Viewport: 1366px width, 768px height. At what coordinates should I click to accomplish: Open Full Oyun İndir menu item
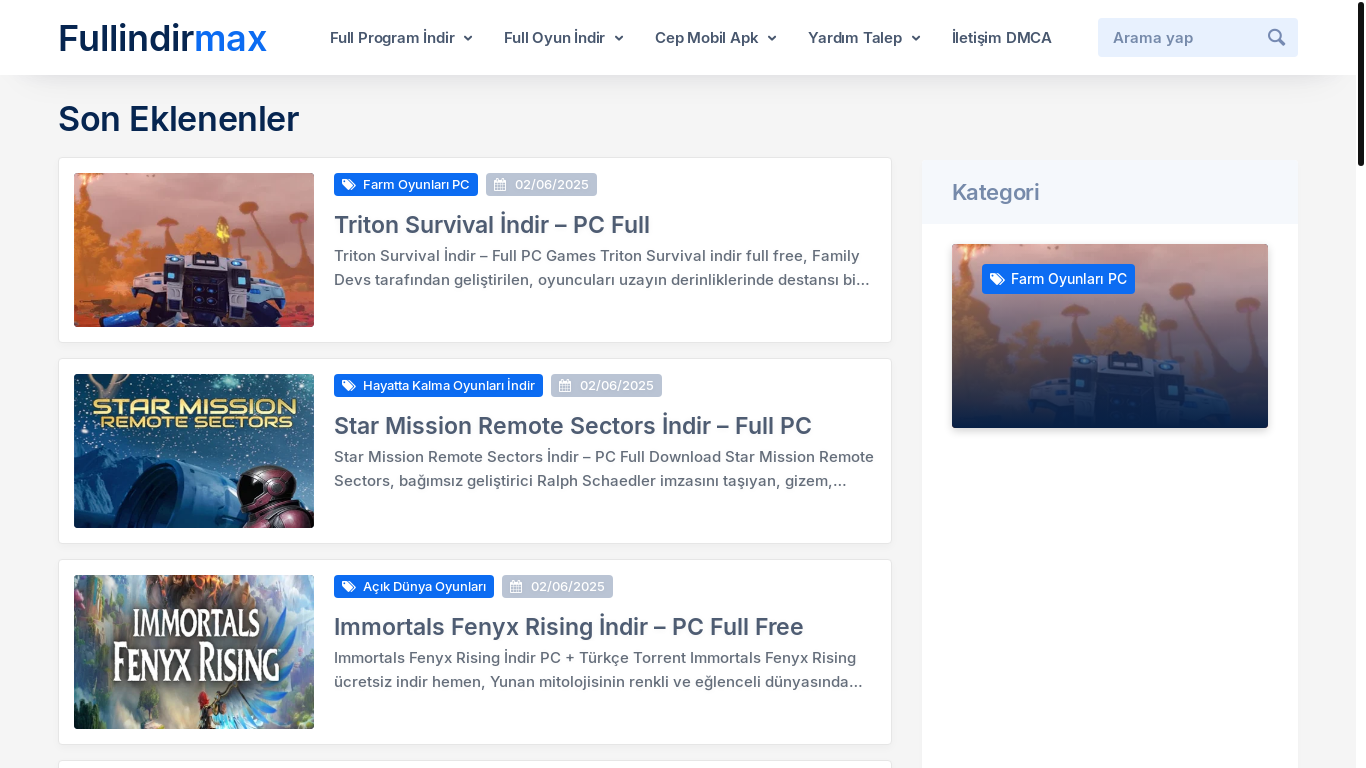tap(554, 38)
